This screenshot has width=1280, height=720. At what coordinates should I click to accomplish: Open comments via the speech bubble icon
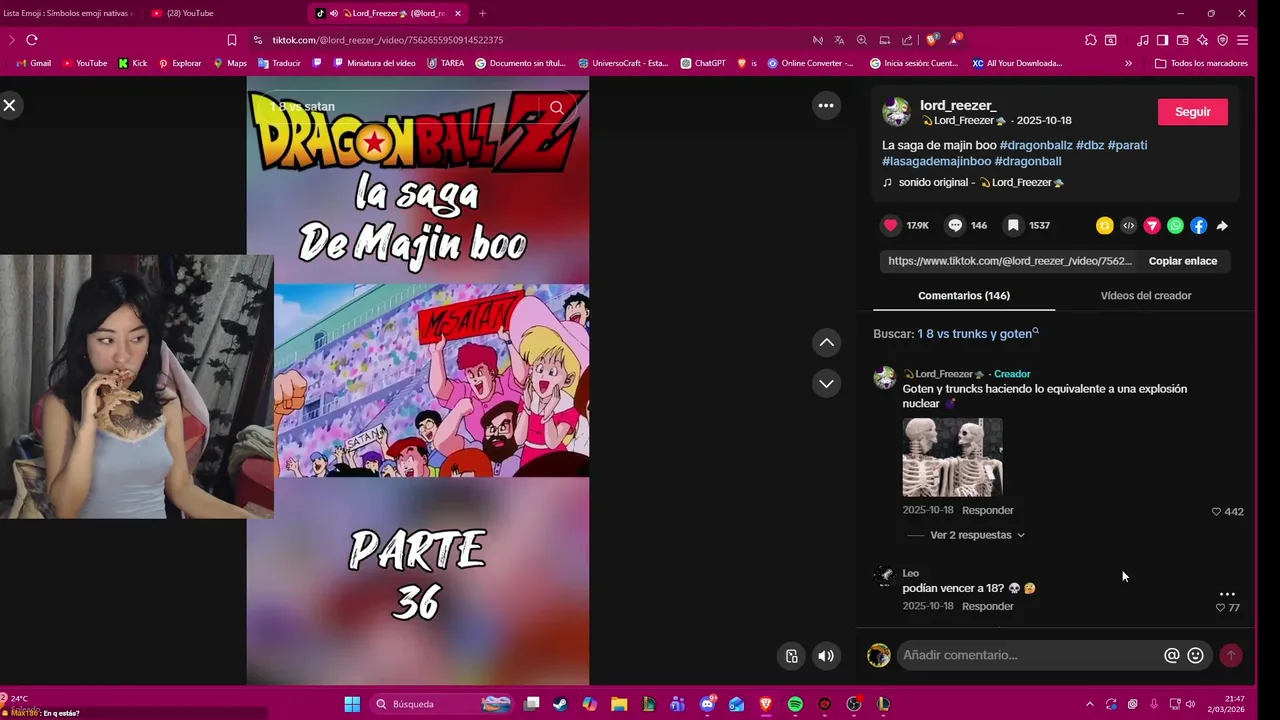pos(955,226)
